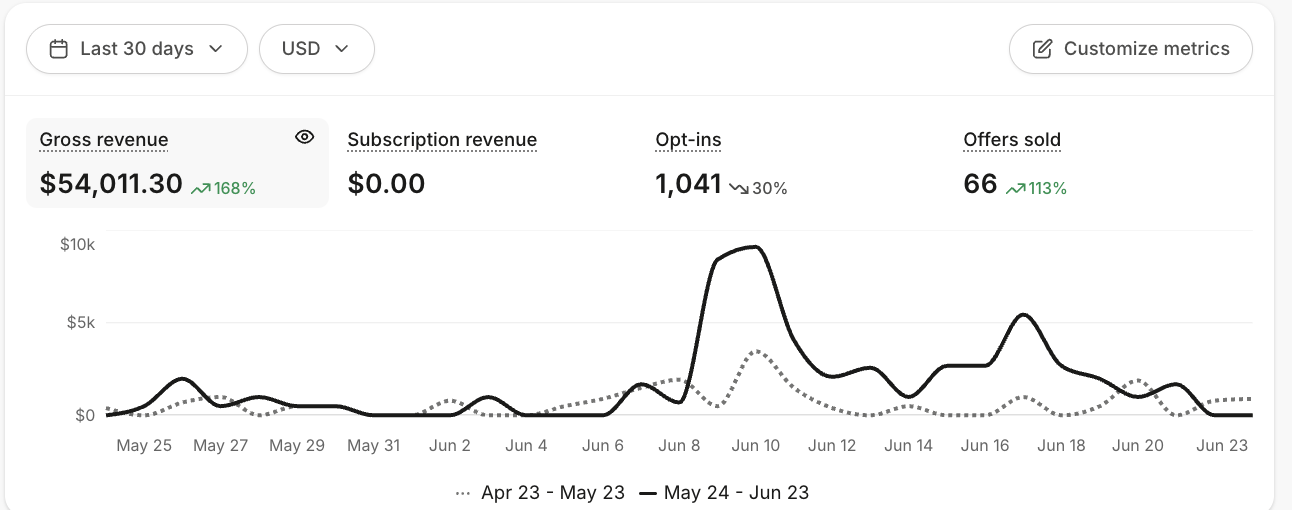1292x510 pixels.
Task: Click the Jun 18 x-axis date label
Action: click(1061, 446)
